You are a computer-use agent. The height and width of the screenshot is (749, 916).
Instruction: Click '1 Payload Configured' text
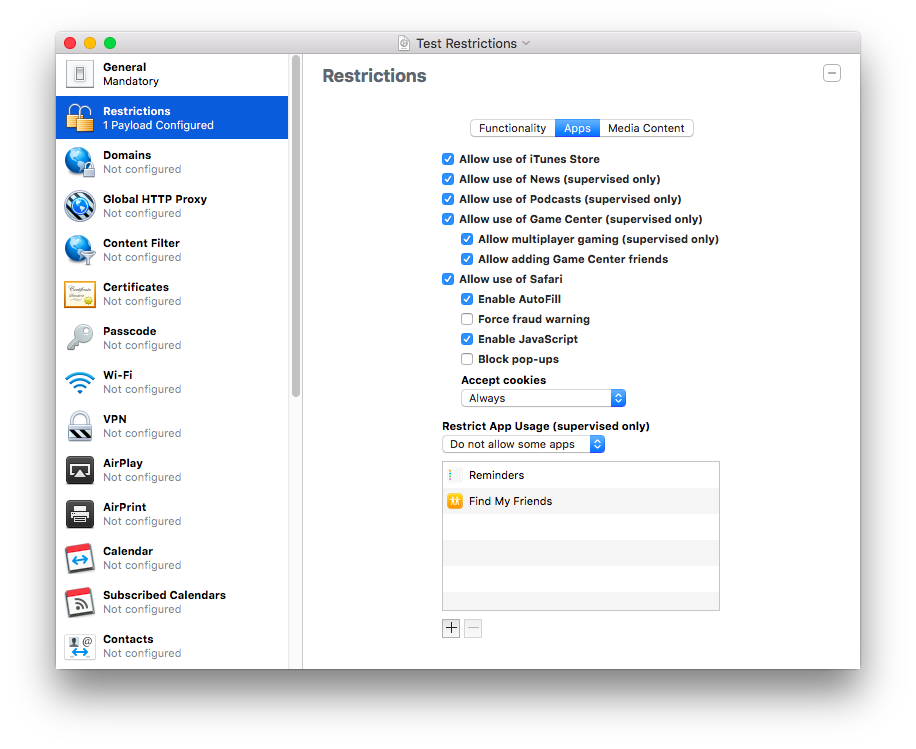[158, 125]
